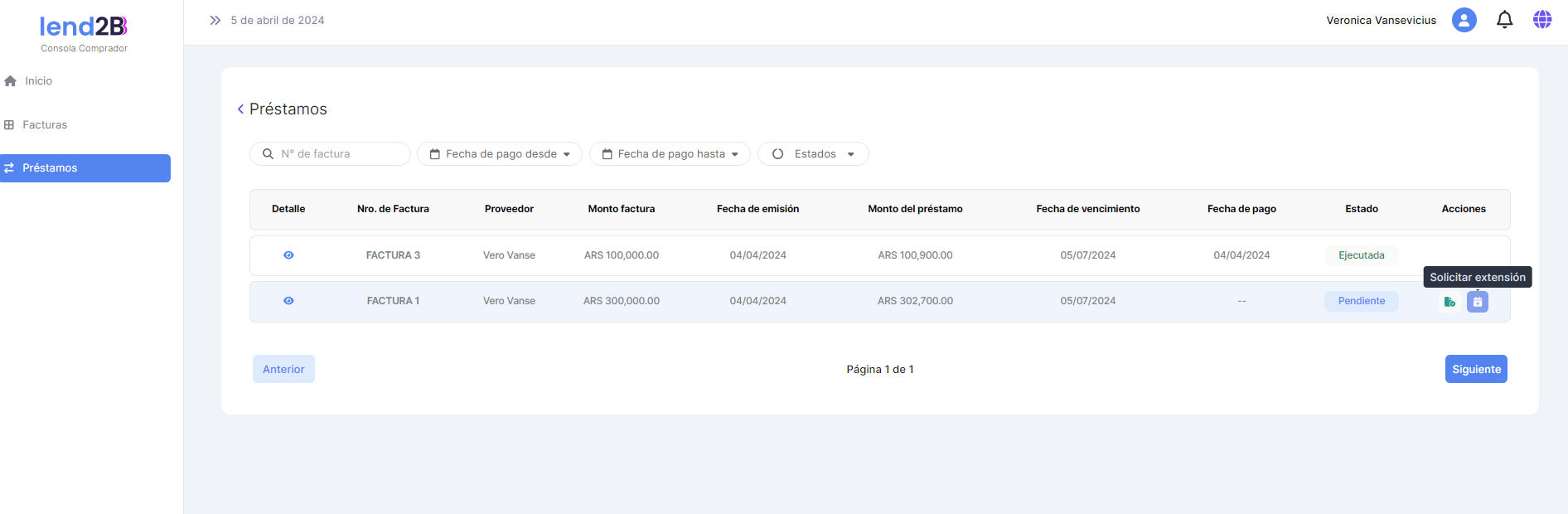
Task: Click the Siguiente button
Action: (x=1476, y=370)
